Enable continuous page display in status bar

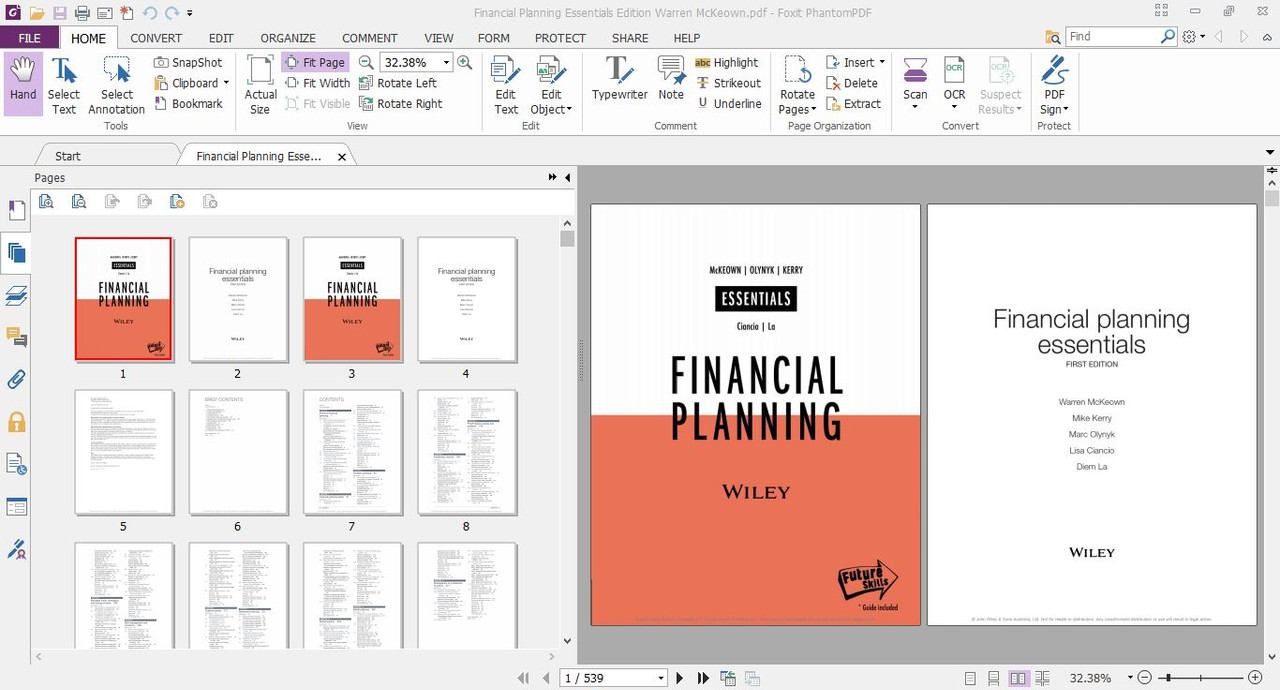click(x=993, y=678)
